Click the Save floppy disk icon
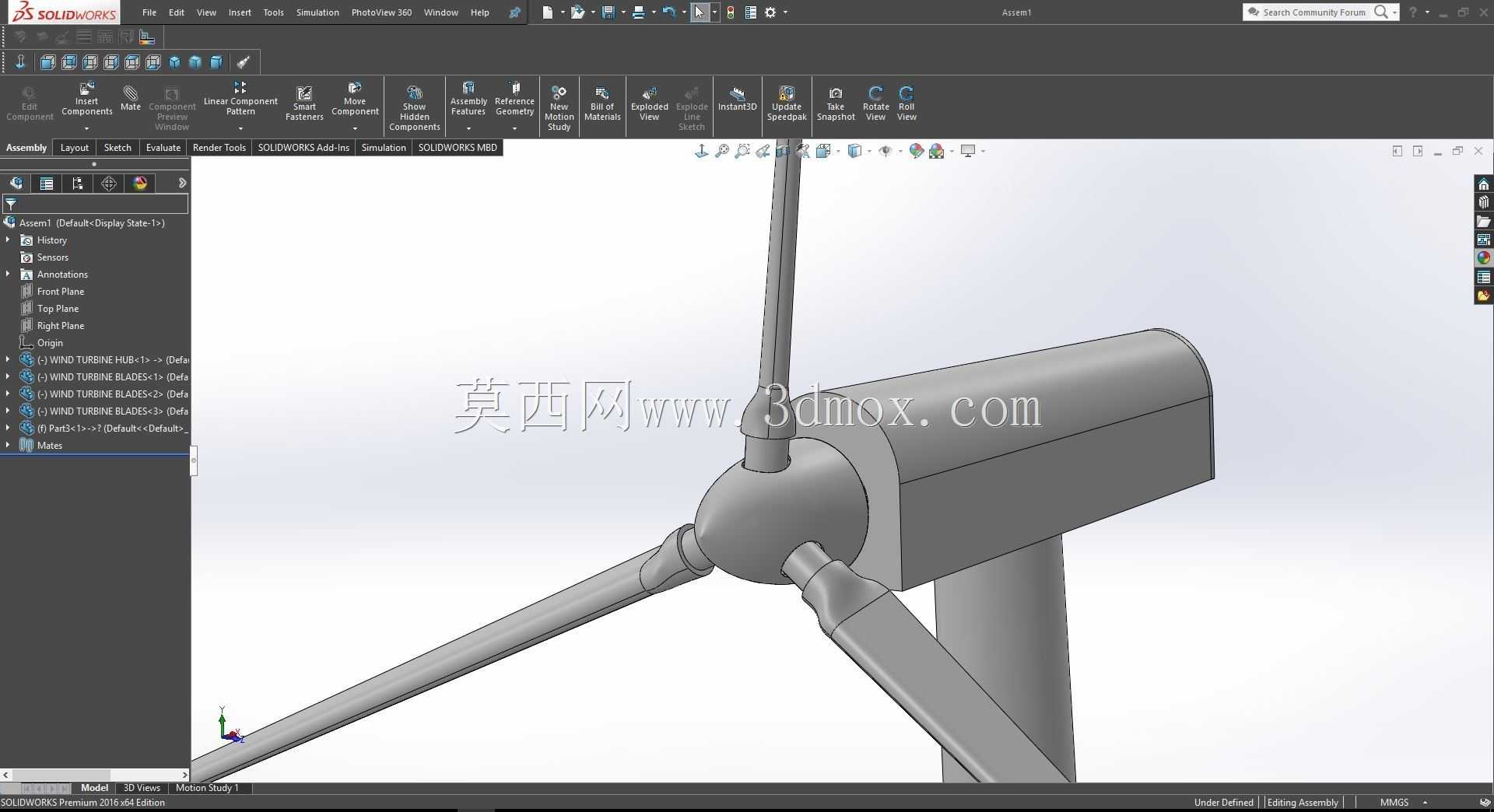The image size is (1494, 812). 608,12
